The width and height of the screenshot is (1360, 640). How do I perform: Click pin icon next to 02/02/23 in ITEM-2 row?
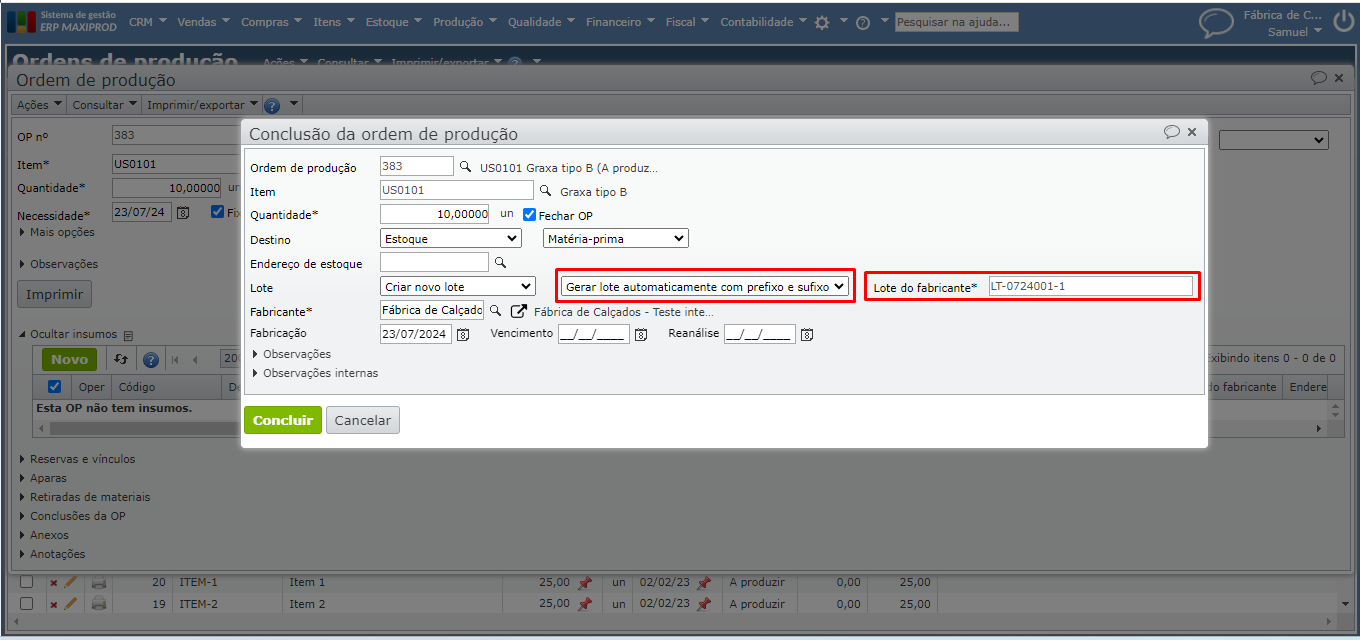point(704,604)
